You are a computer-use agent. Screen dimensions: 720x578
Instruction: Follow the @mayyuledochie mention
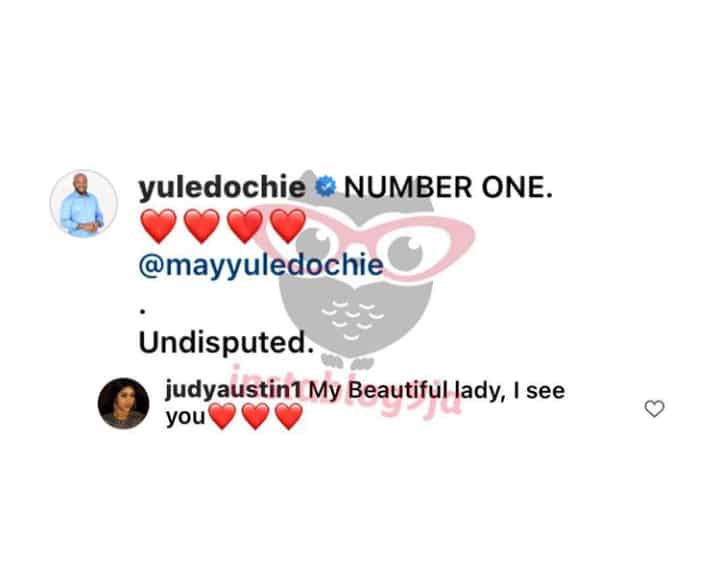pos(260,266)
